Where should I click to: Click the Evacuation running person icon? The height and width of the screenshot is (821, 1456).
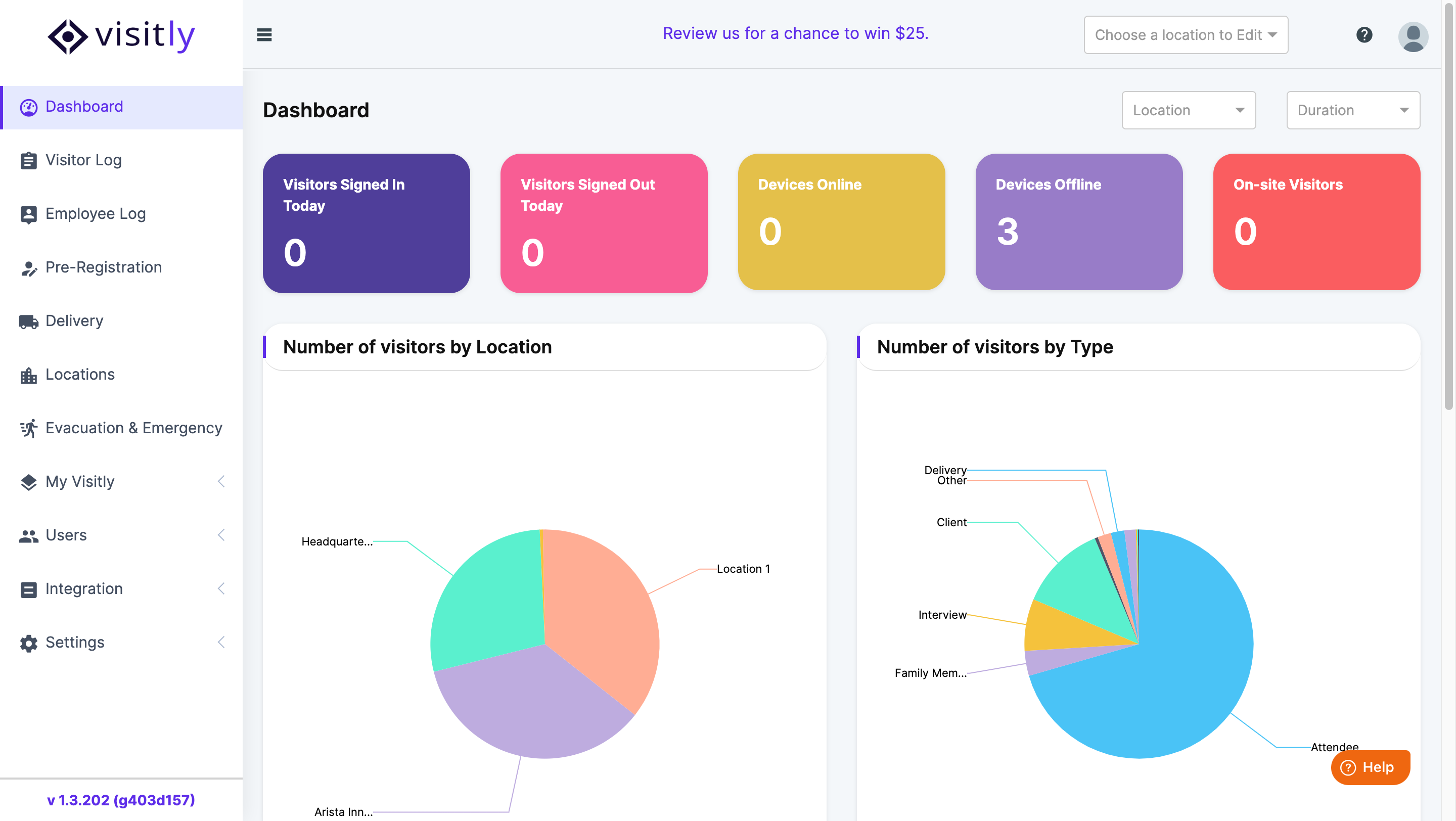click(x=28, y=428)
